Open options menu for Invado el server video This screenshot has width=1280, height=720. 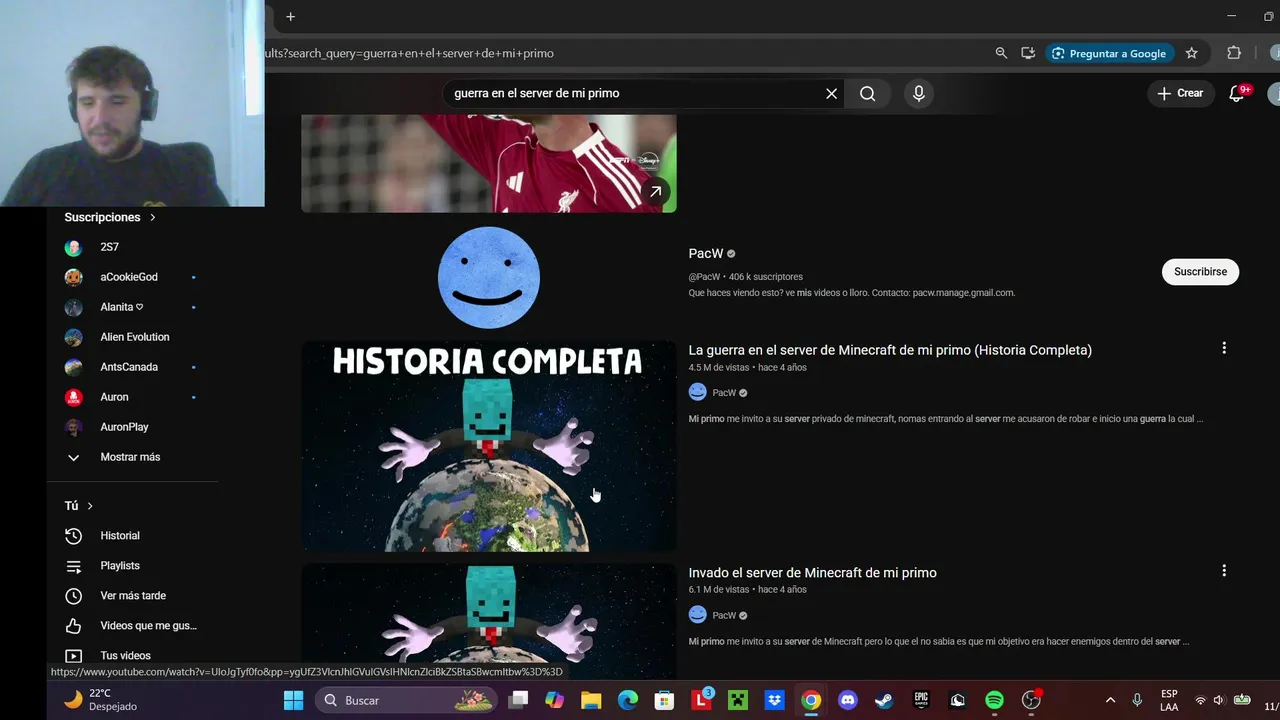point(1224,571)
